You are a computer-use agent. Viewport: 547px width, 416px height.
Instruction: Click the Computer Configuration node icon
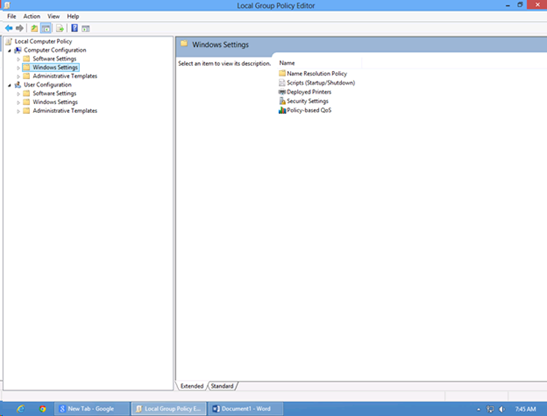pos(18,50)
